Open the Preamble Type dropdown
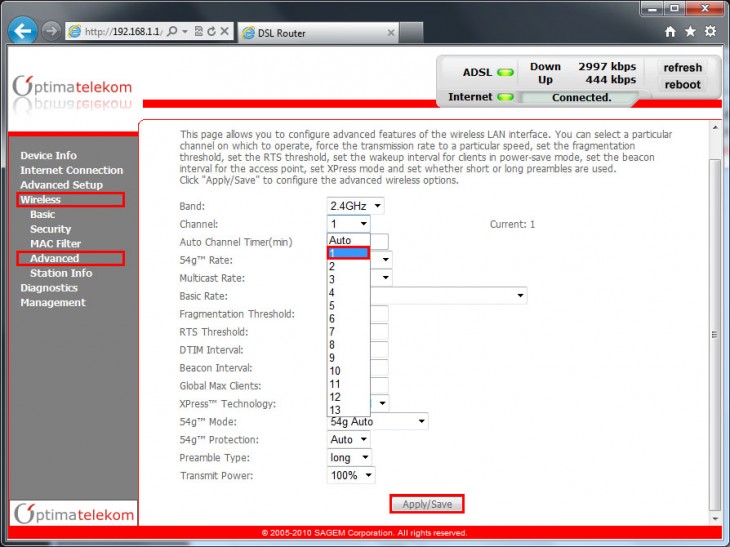The width and height of the screenshot is (730, 547). click(x=350, y=457)
